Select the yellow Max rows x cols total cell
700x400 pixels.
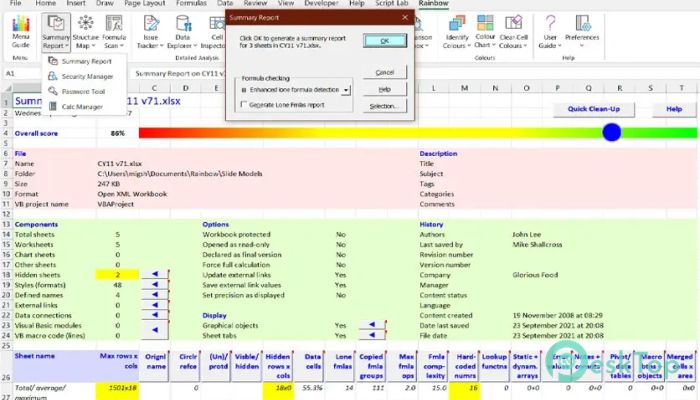coord(117,391)
